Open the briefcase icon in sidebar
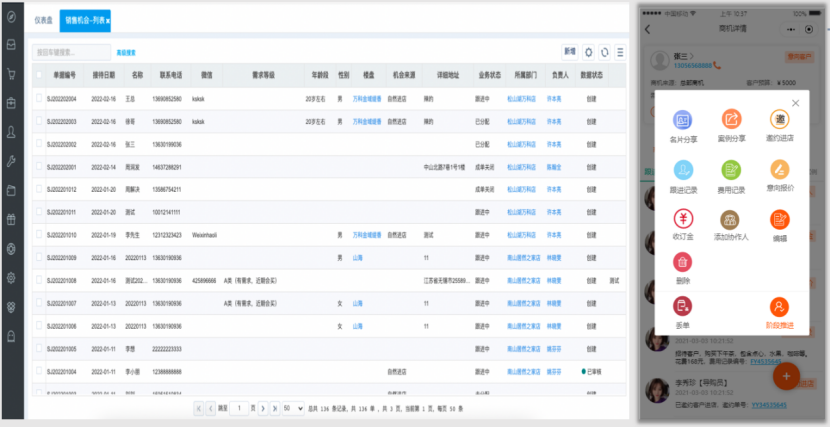 pyautogui.click(x=11, y=103)
